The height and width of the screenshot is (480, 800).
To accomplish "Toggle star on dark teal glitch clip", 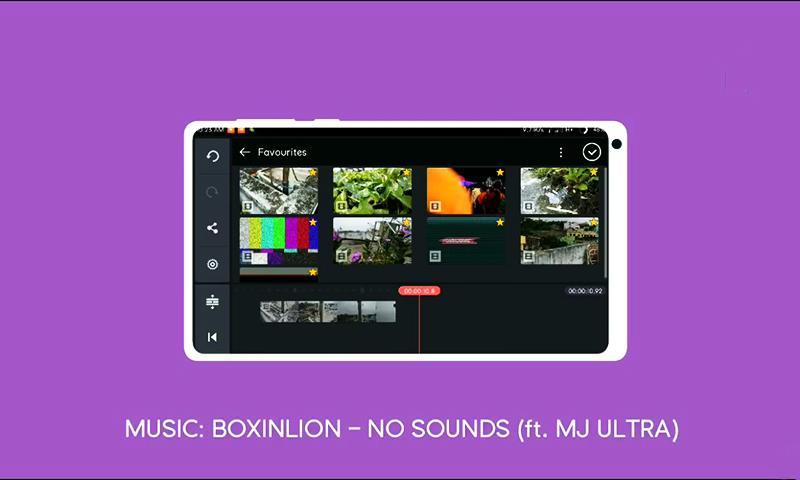I will [x=500, y=222].
